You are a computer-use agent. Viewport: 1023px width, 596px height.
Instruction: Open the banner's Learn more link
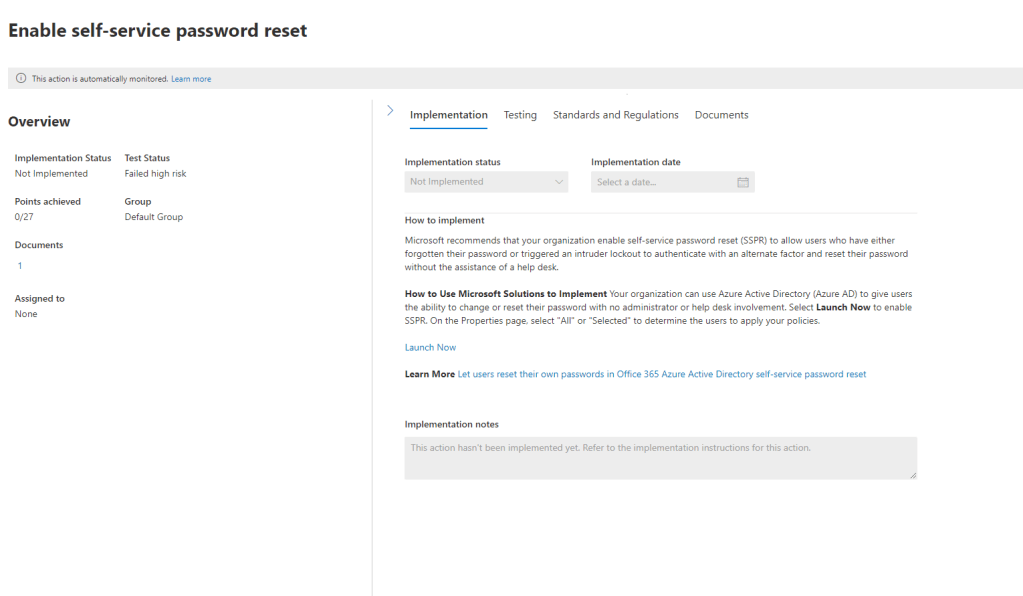click(x=191, y=79)
